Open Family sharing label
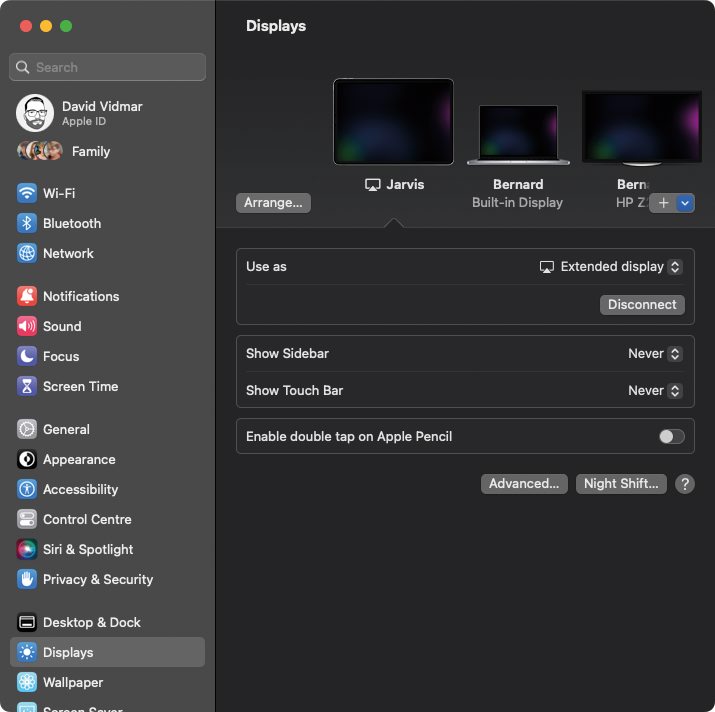The width and height of the screenshot is (715, 712). click(x=91, y=151)
